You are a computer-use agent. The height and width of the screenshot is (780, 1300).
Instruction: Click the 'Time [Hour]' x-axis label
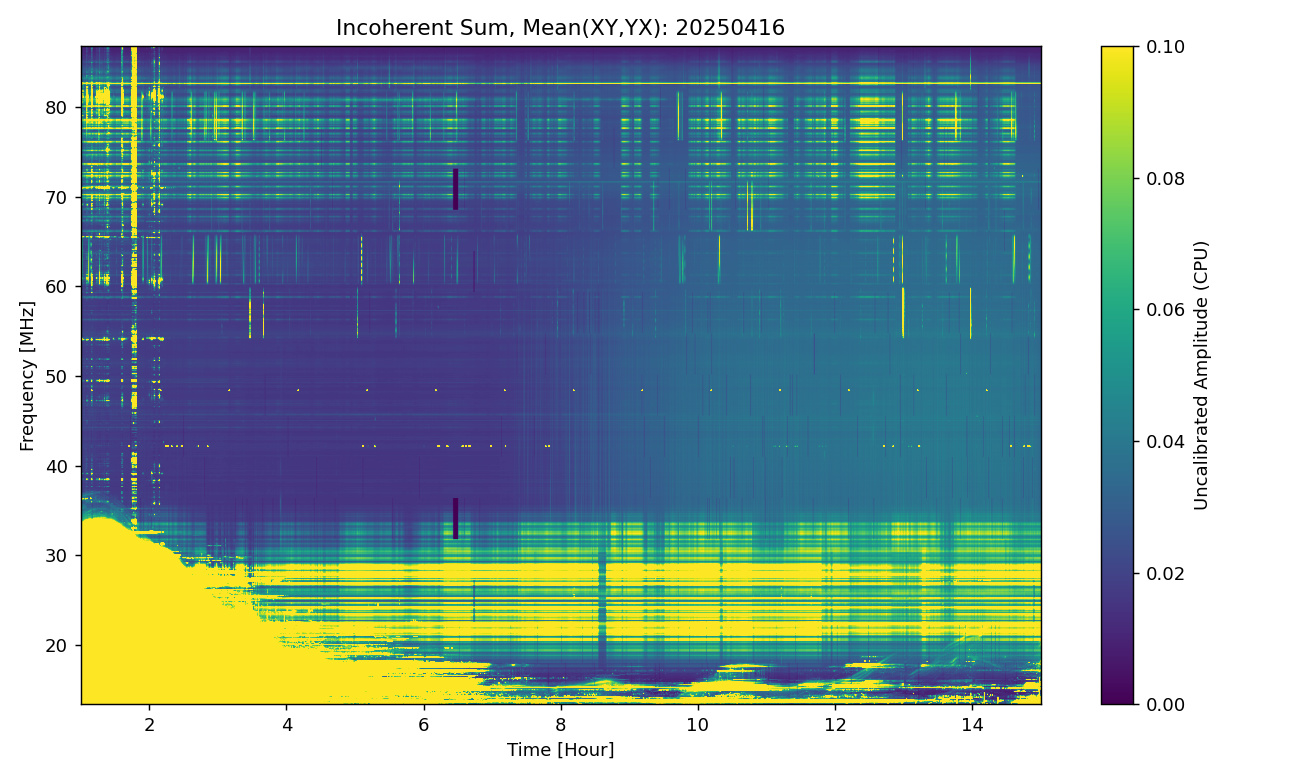(560, 750)
